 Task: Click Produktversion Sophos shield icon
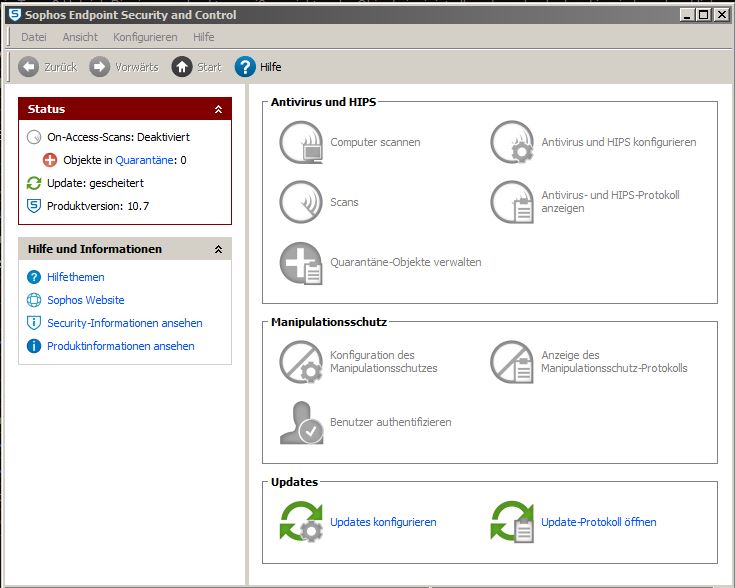pyautogui.click(x=34, y=206)
